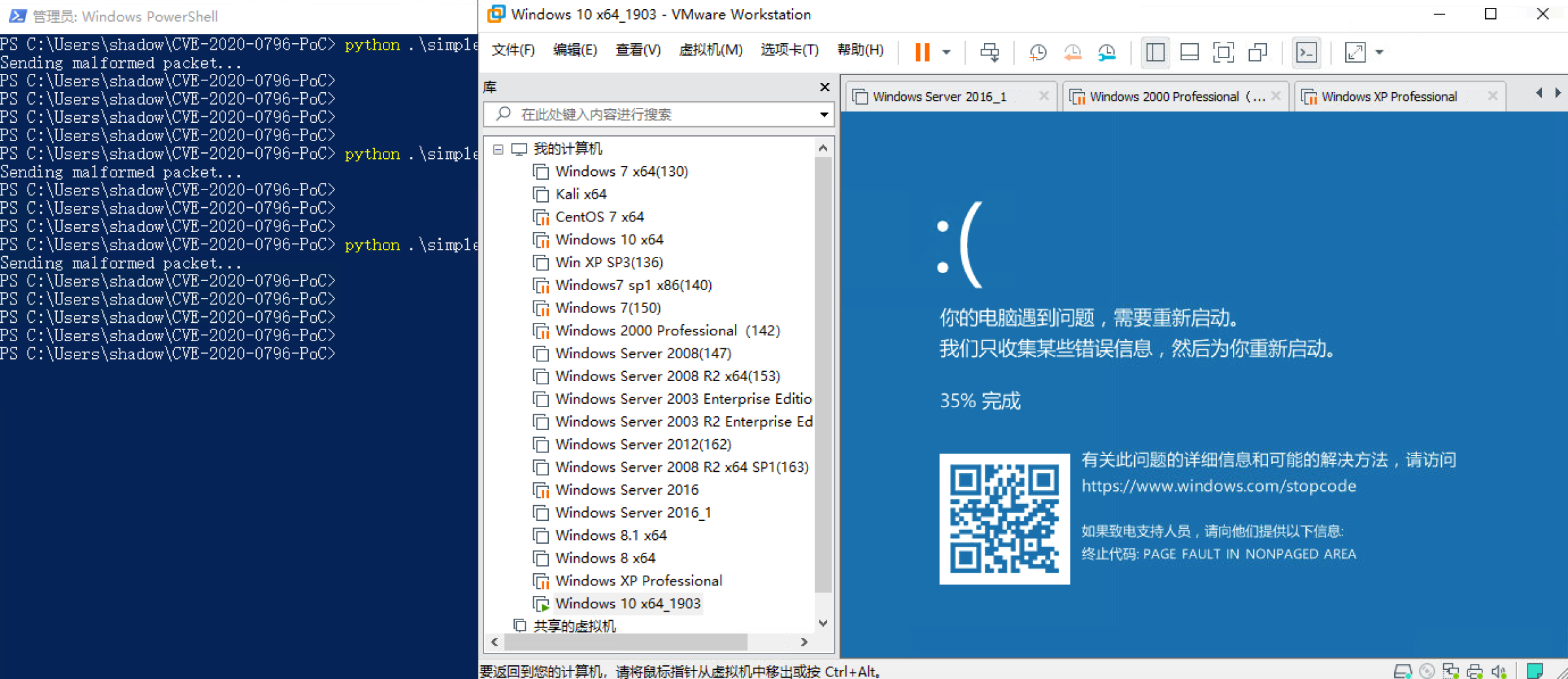
Task: Pause the running virtual machine
Action: point(922,52)
